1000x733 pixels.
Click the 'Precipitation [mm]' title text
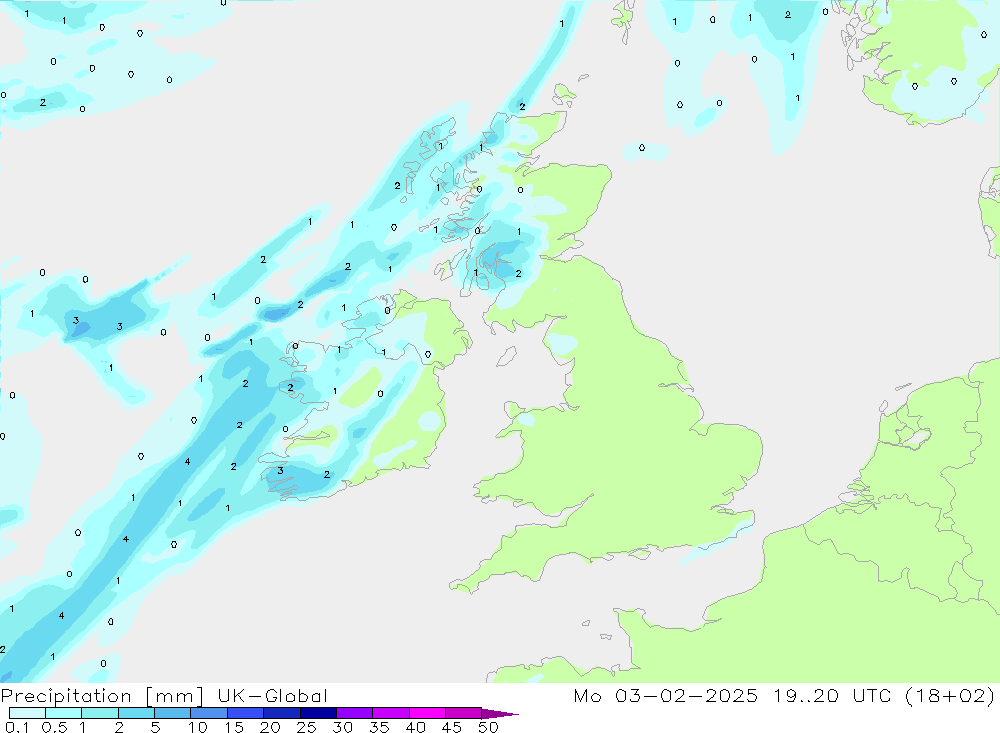pyautogui.click(x=102, y=696)
